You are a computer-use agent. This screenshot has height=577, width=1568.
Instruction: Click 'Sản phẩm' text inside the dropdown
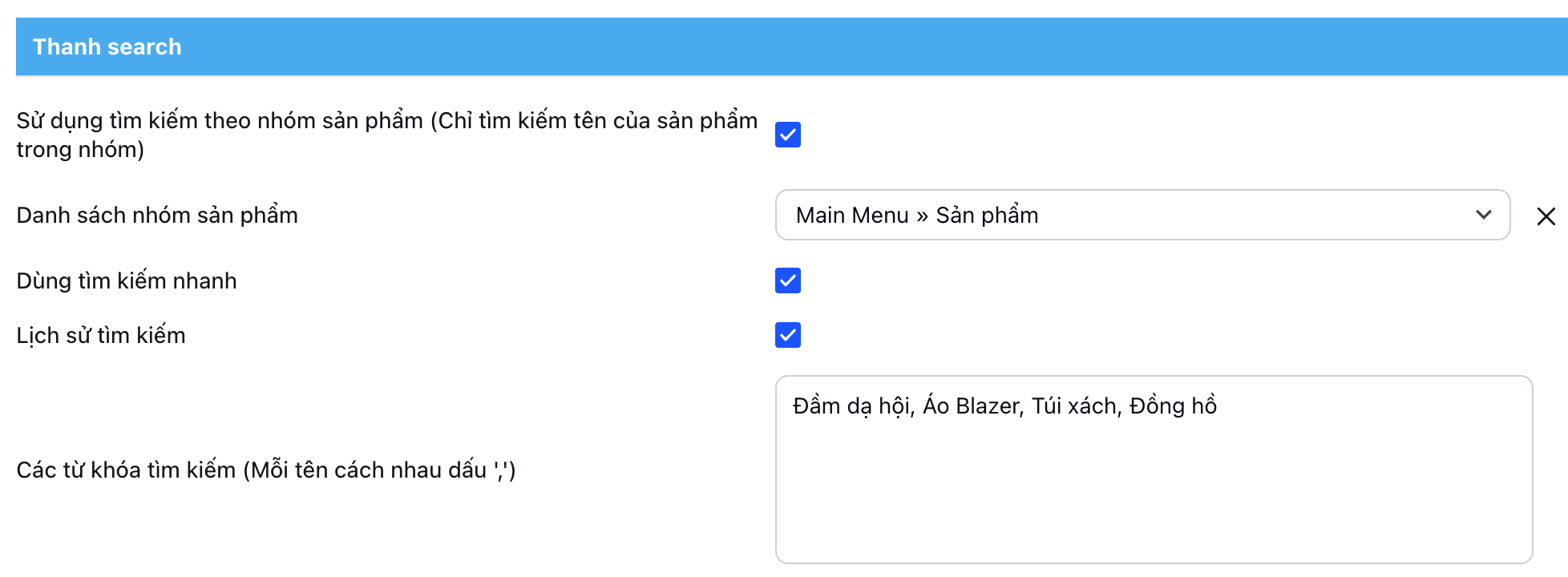[987, 215]
